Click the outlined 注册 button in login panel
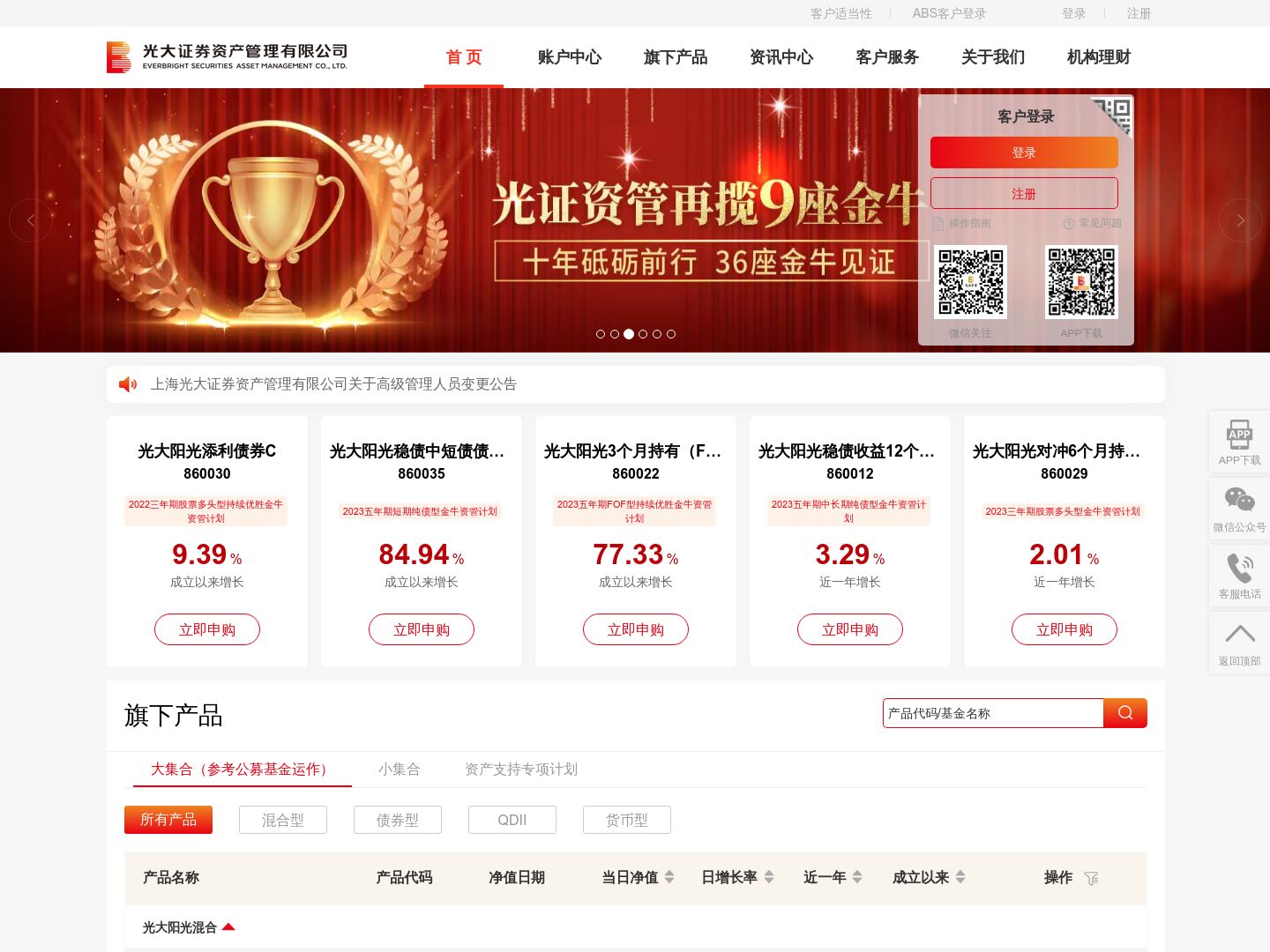This screenshot has height=952, width=1270. (x=1024, y=193)
